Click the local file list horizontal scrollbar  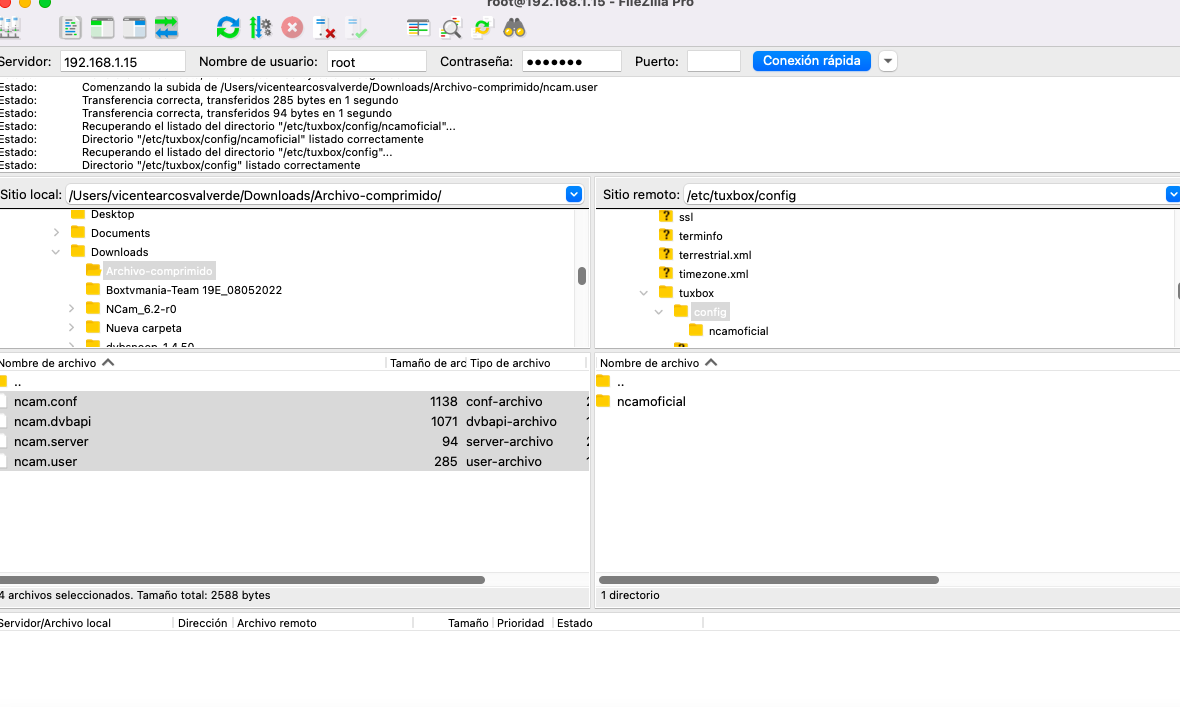click(240, 580)
